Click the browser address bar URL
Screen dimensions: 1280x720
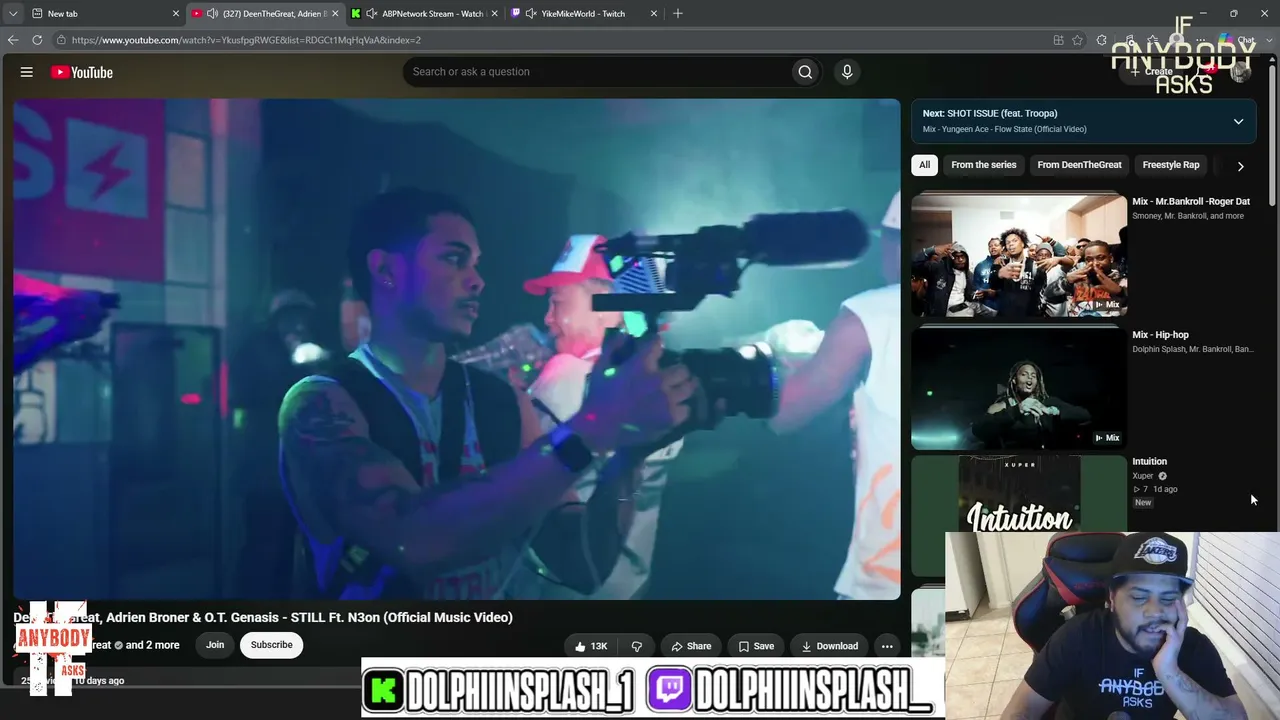tap(246, 40)
